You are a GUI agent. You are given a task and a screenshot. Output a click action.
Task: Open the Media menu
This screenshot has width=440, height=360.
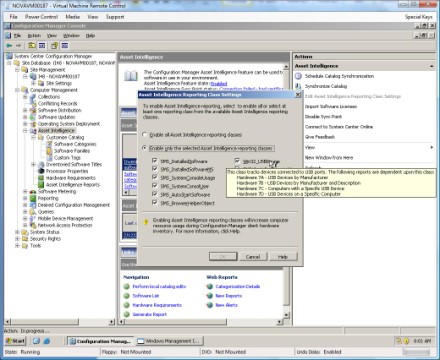click(x=72, y=17)
